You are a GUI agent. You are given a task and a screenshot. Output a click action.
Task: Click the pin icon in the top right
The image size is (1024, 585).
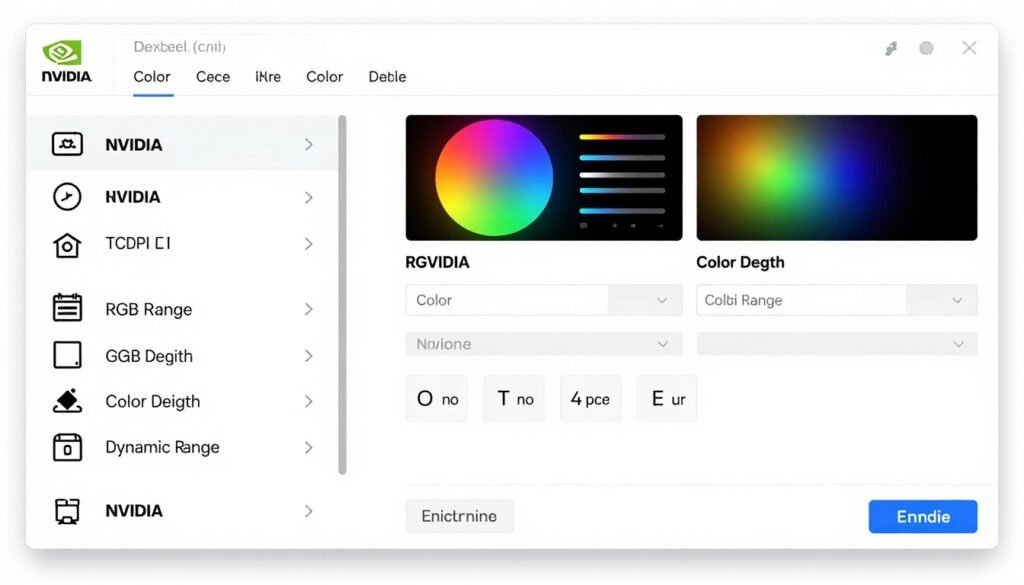coord(890,47)
